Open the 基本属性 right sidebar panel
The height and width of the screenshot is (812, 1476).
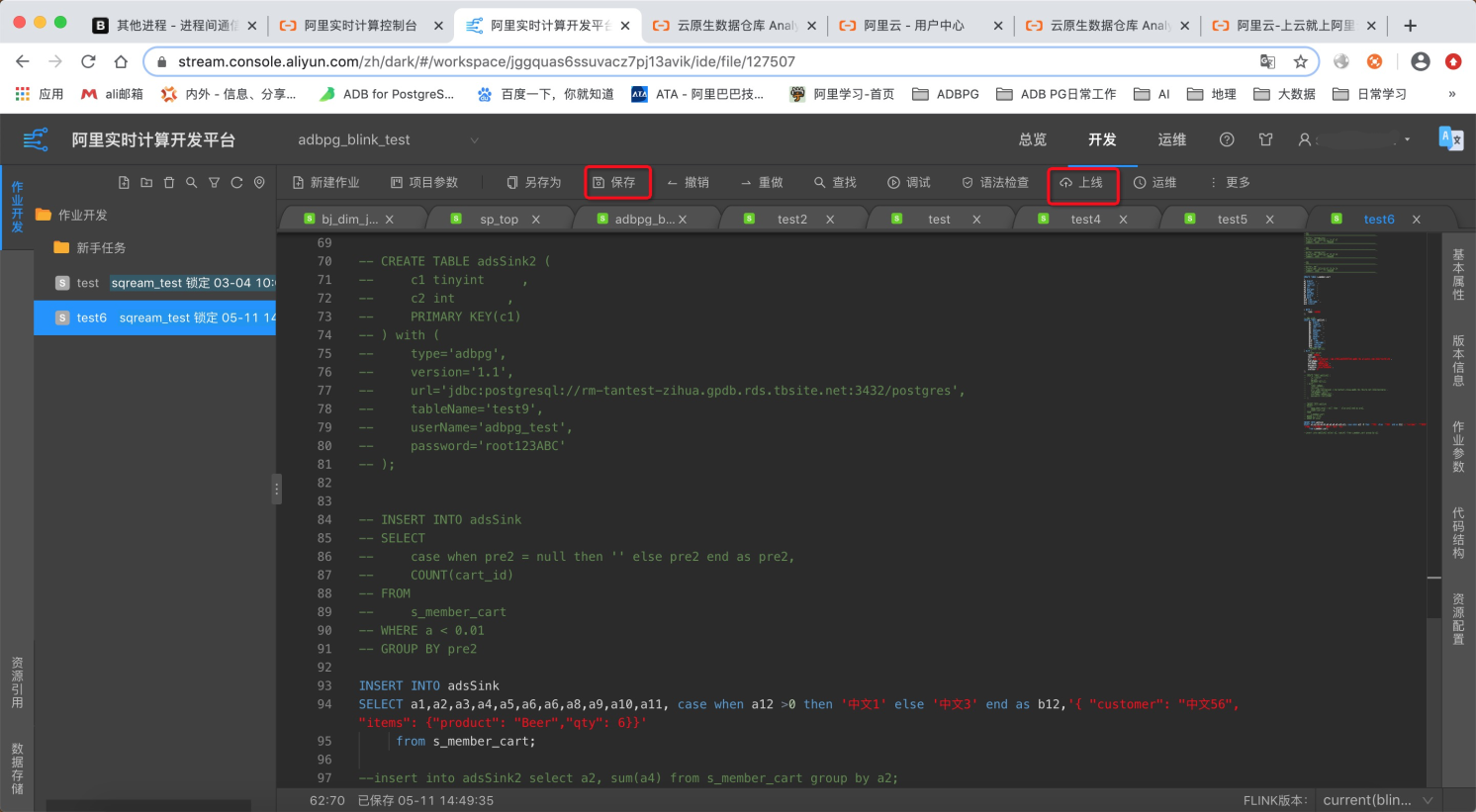(x=1458, y=275)
